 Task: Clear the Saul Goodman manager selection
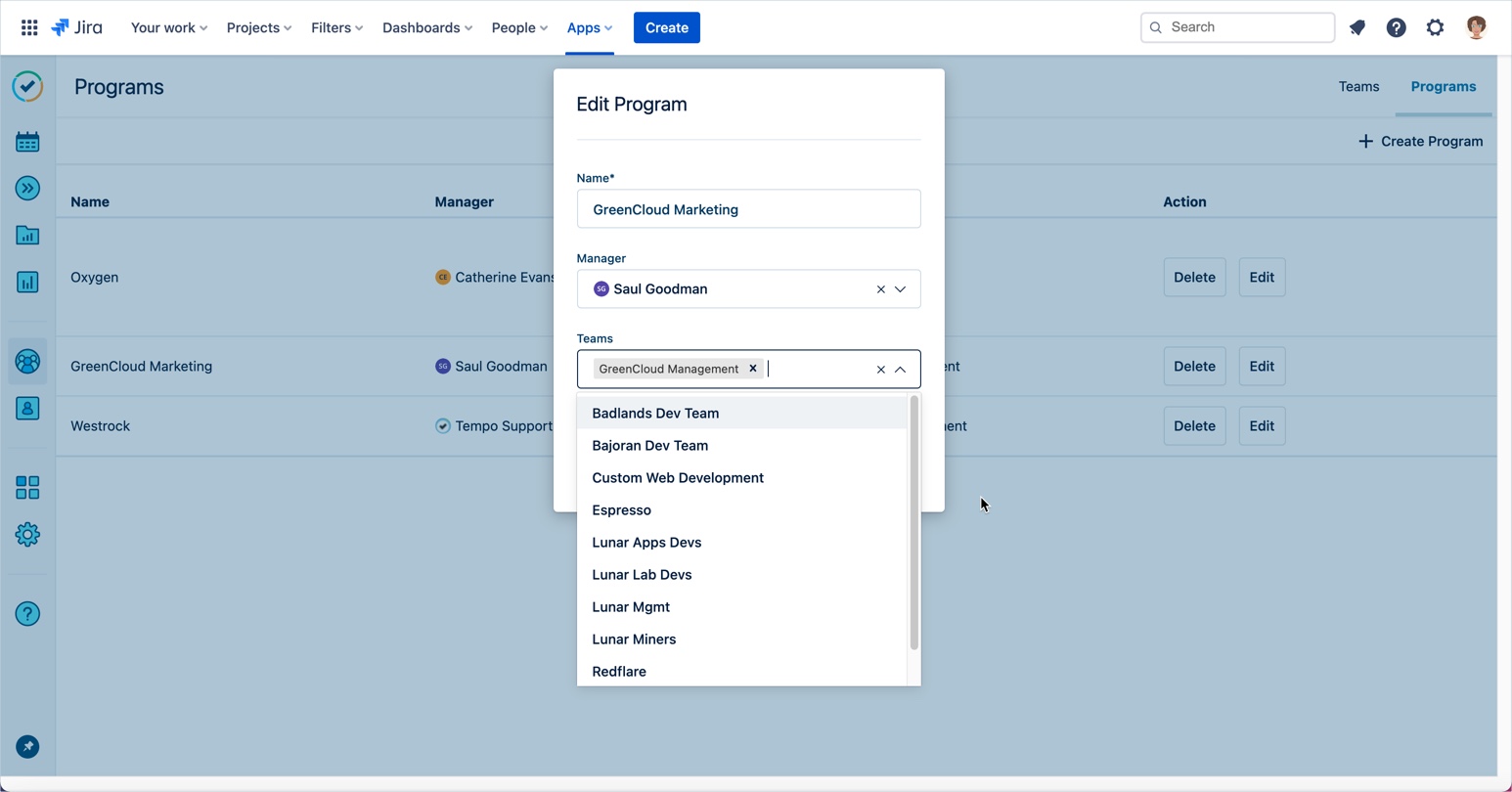coord(880,289)
